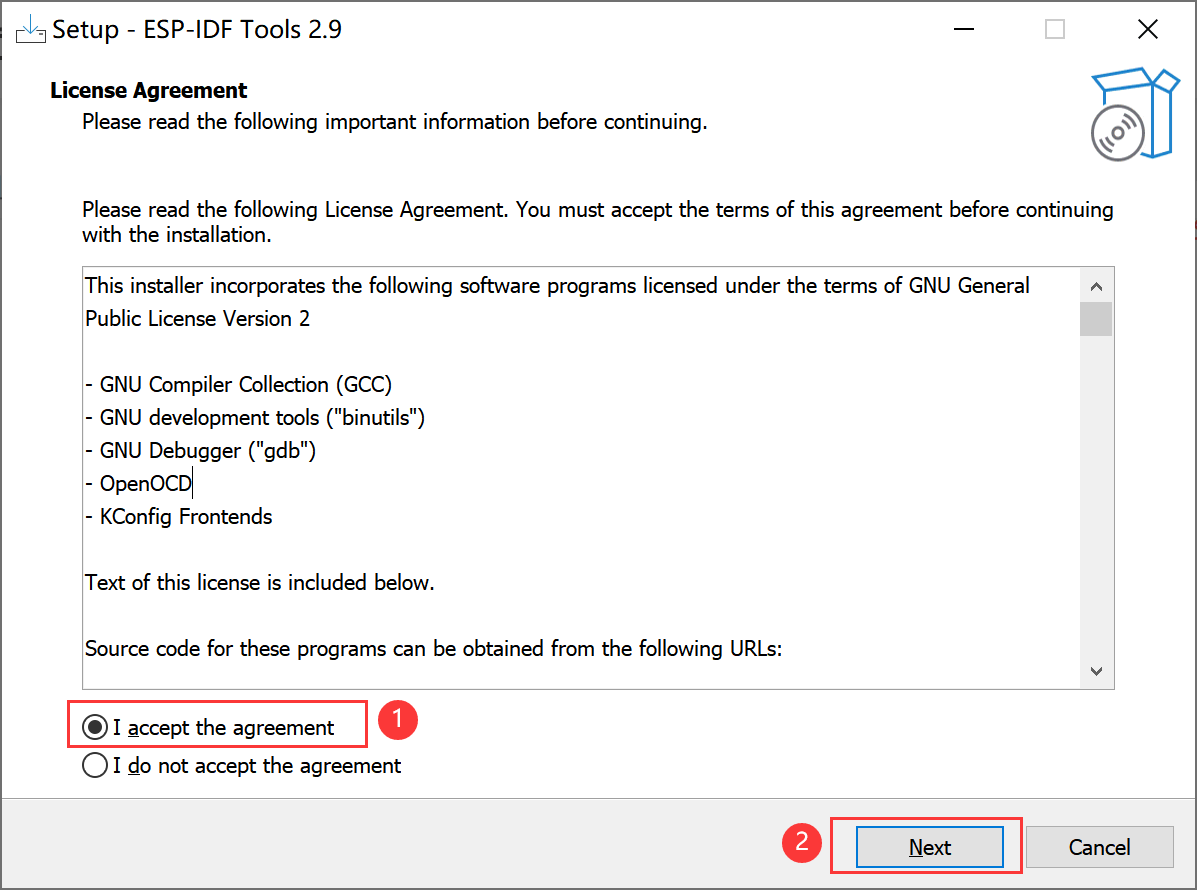Close the setup wizard window

pyautogui.click(x=1147, y=29)
